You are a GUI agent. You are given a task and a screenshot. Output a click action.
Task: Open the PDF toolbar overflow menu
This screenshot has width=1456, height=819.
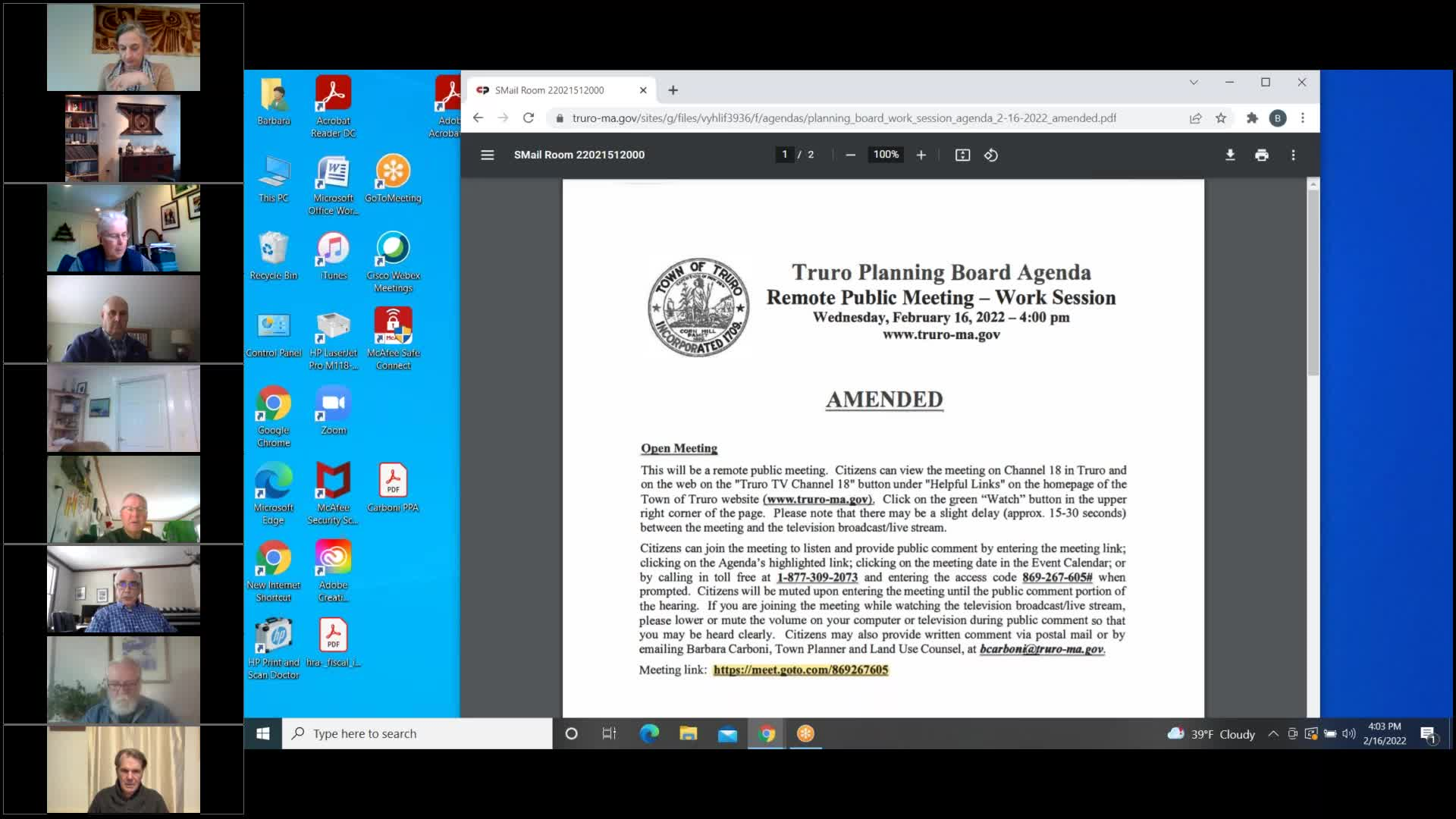tap(1294, 155)
